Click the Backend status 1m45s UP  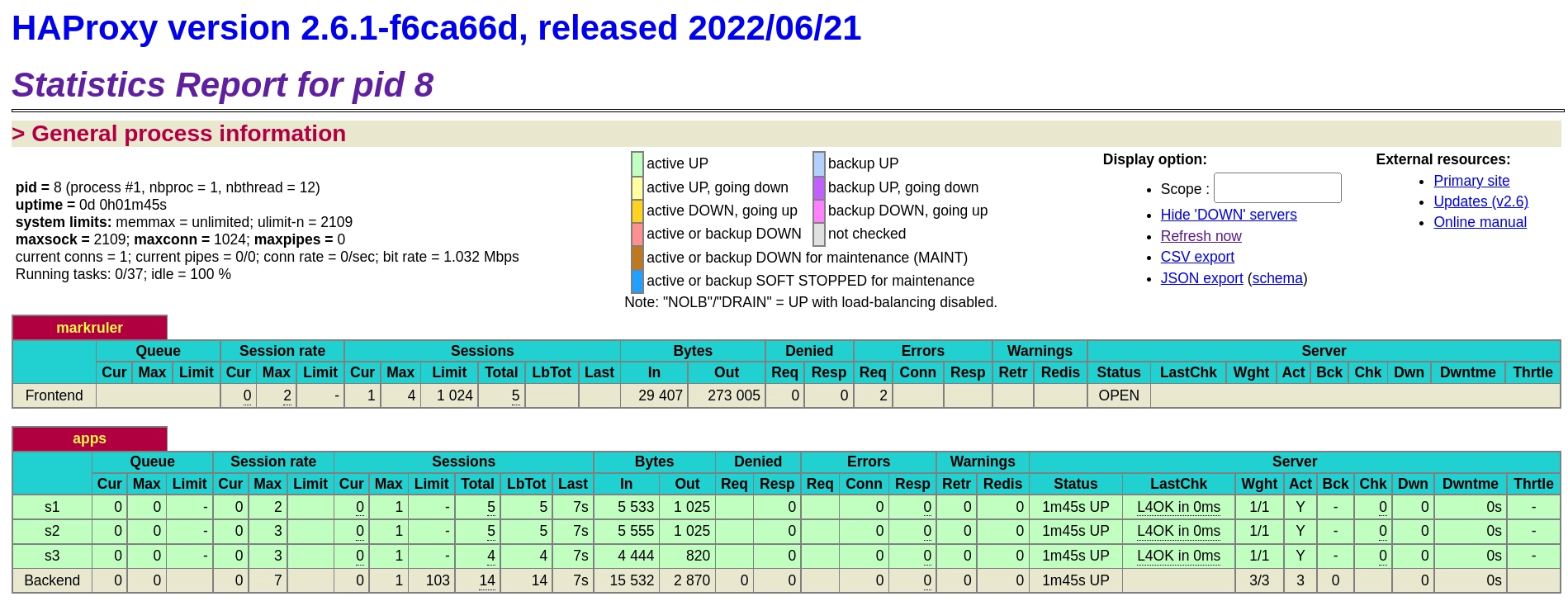pyautogui.click(x=1075, y=580)
